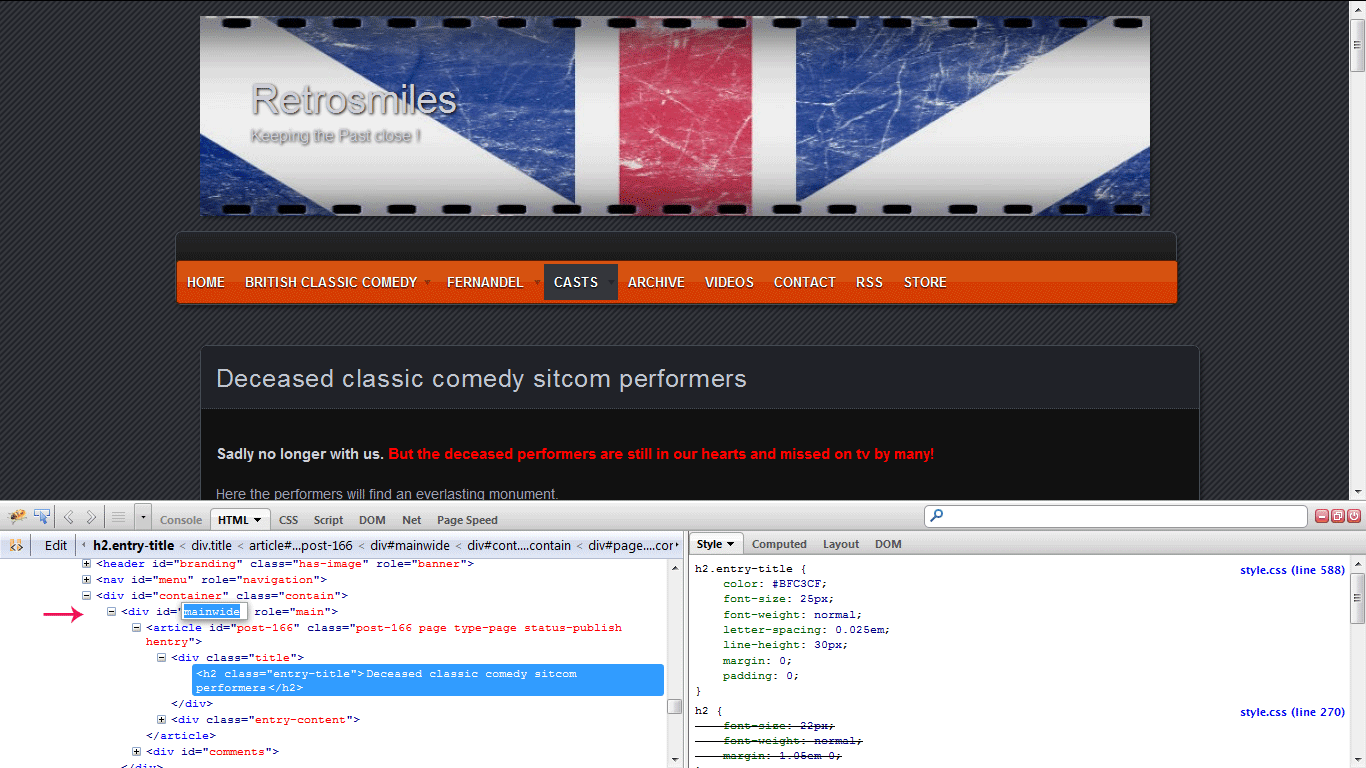Click the Retrosmiles film-strip header banner
1366x768 pixels.
[x=675, y=116]
